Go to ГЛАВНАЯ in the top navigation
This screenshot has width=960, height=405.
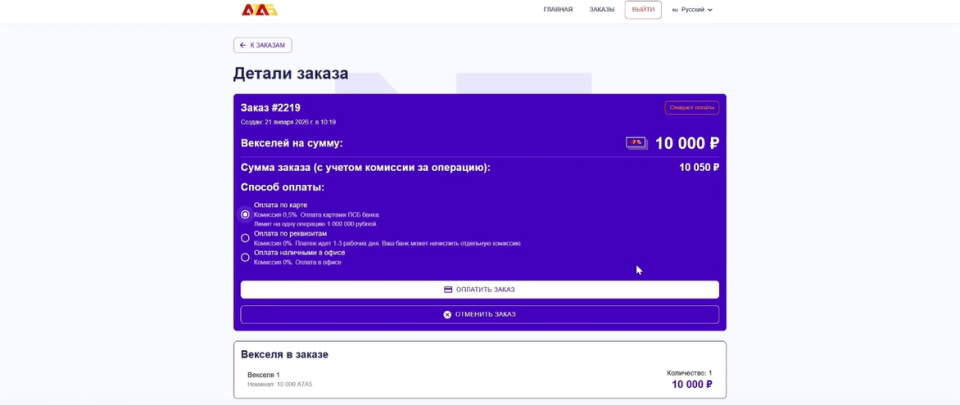(558, 10)
